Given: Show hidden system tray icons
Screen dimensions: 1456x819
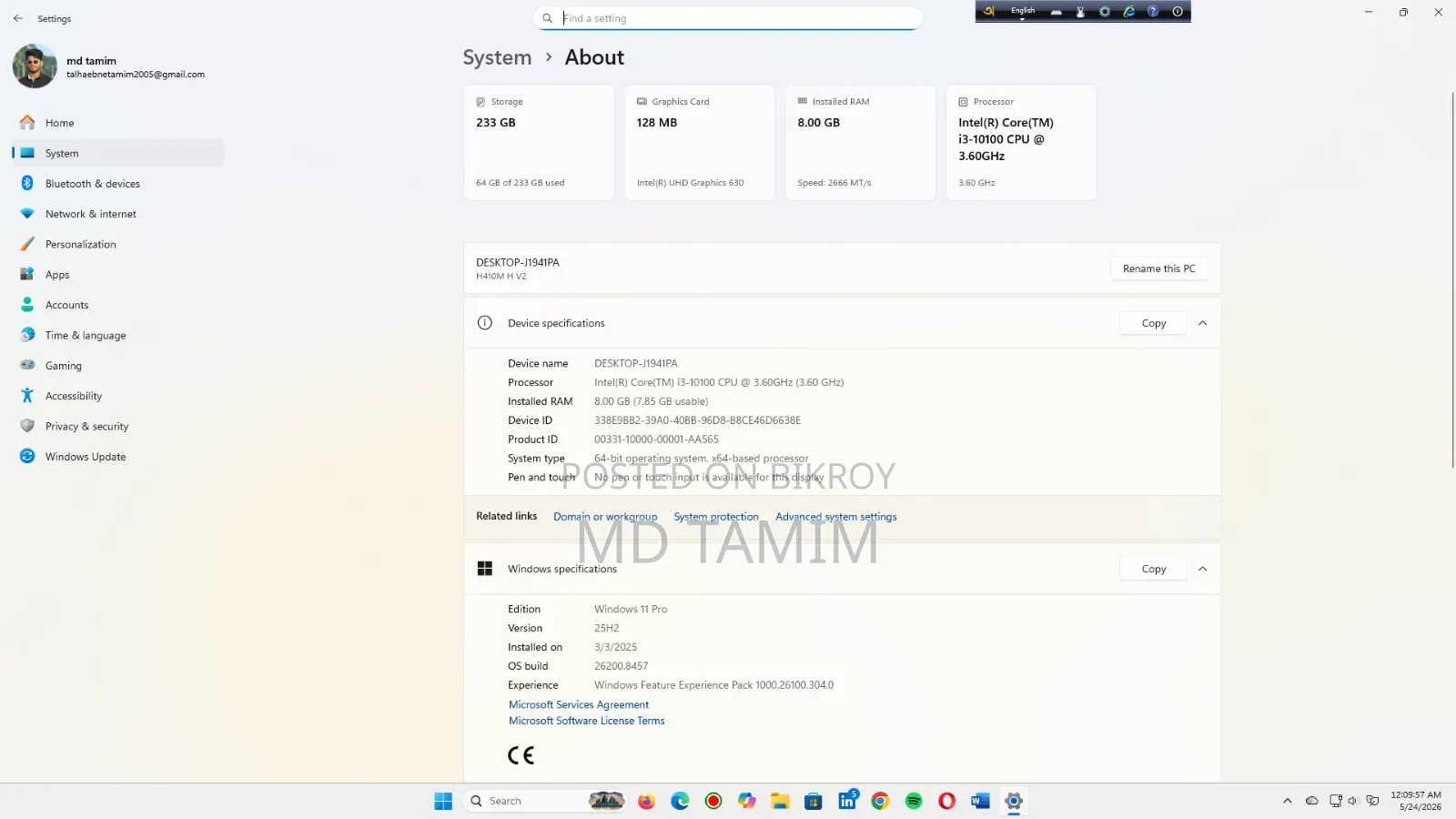Looking at the screenshot, I should (1287, 801).
